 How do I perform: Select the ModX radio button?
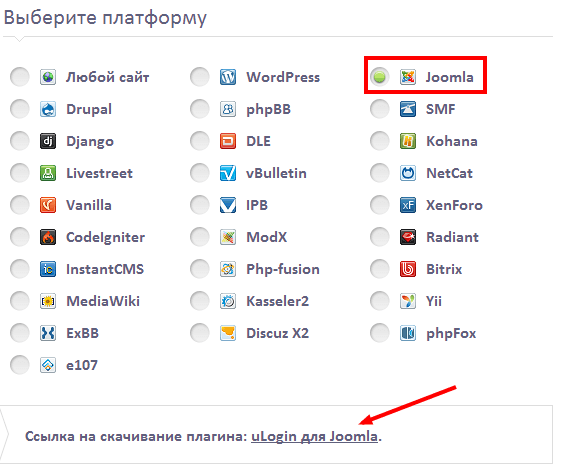click(200, 237)
